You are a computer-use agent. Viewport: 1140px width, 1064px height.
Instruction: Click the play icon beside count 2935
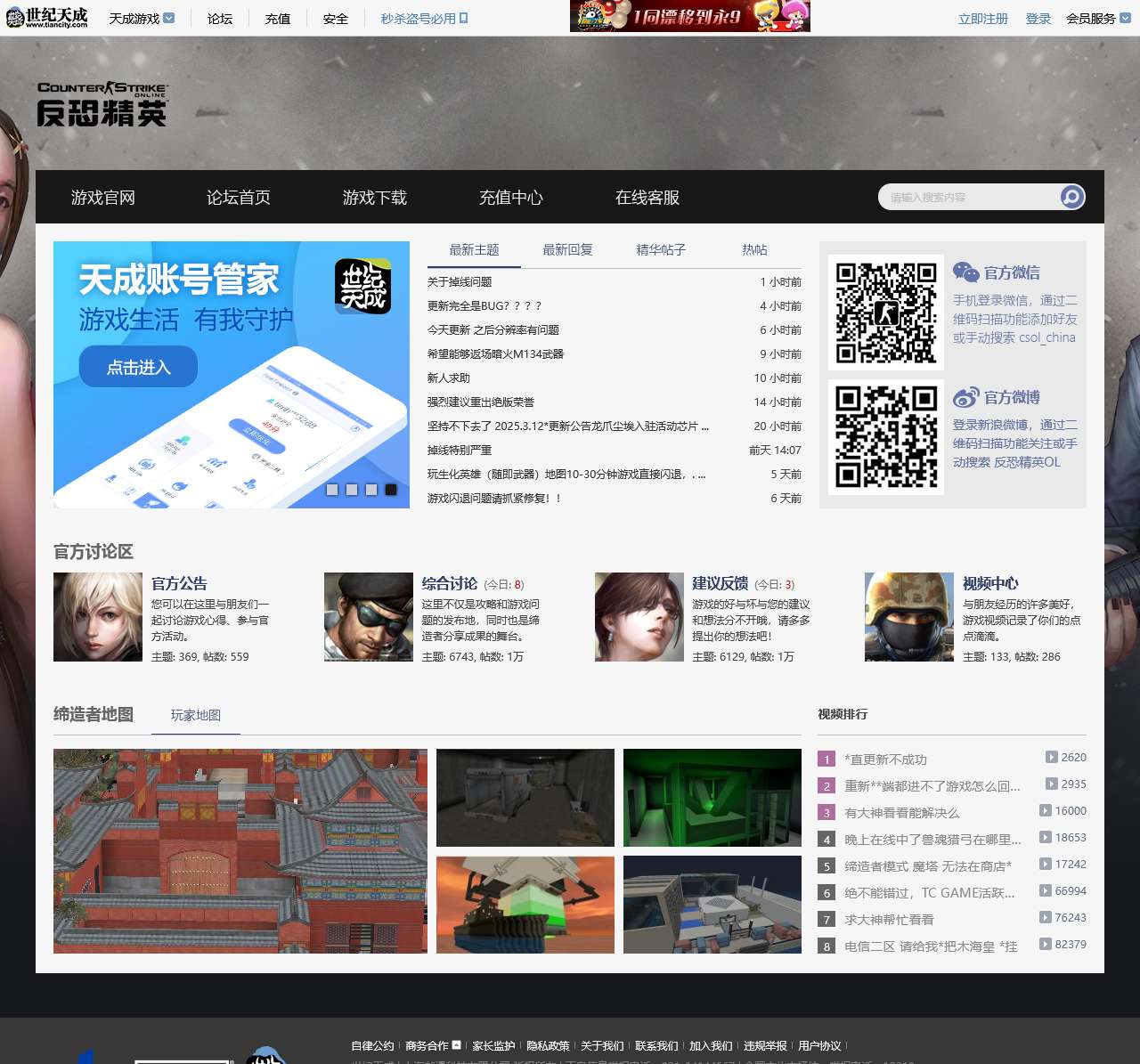point(1051,784)
